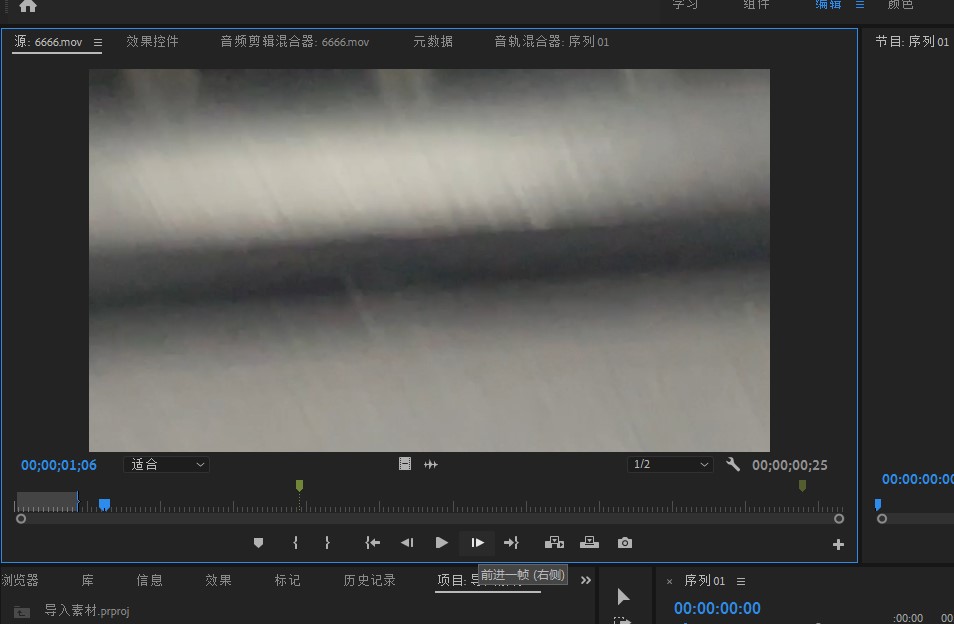Screen dimensions: 954x624
Task: Open zoom level dropdown 适合
Action: (x=167, y=465)
